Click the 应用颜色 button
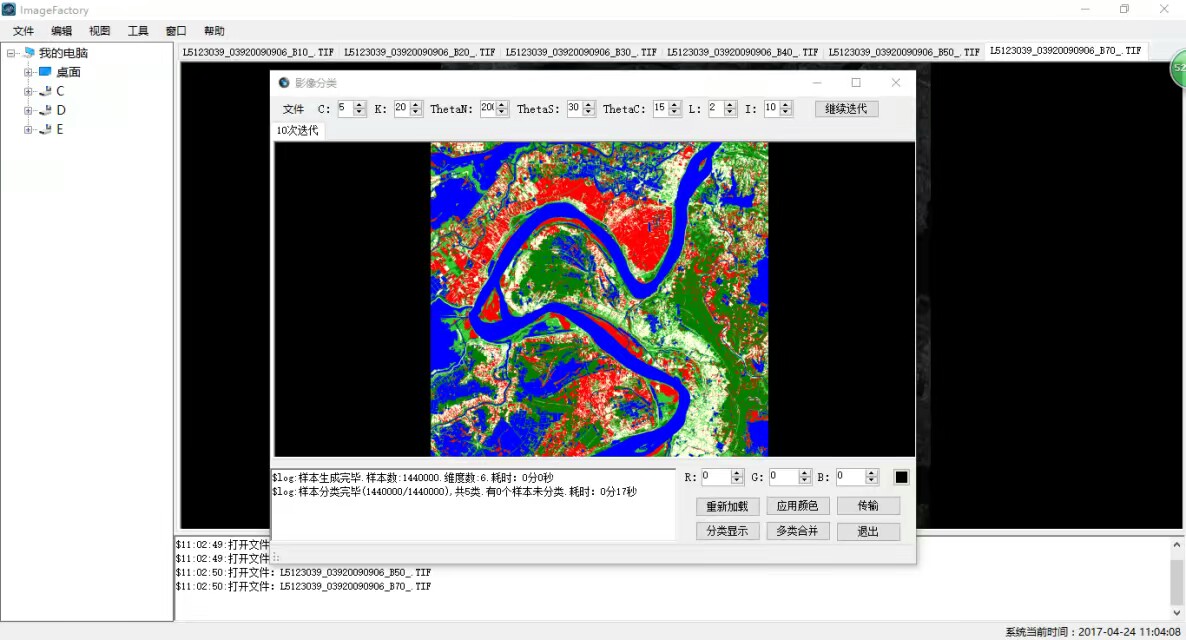 coord(797,506)
